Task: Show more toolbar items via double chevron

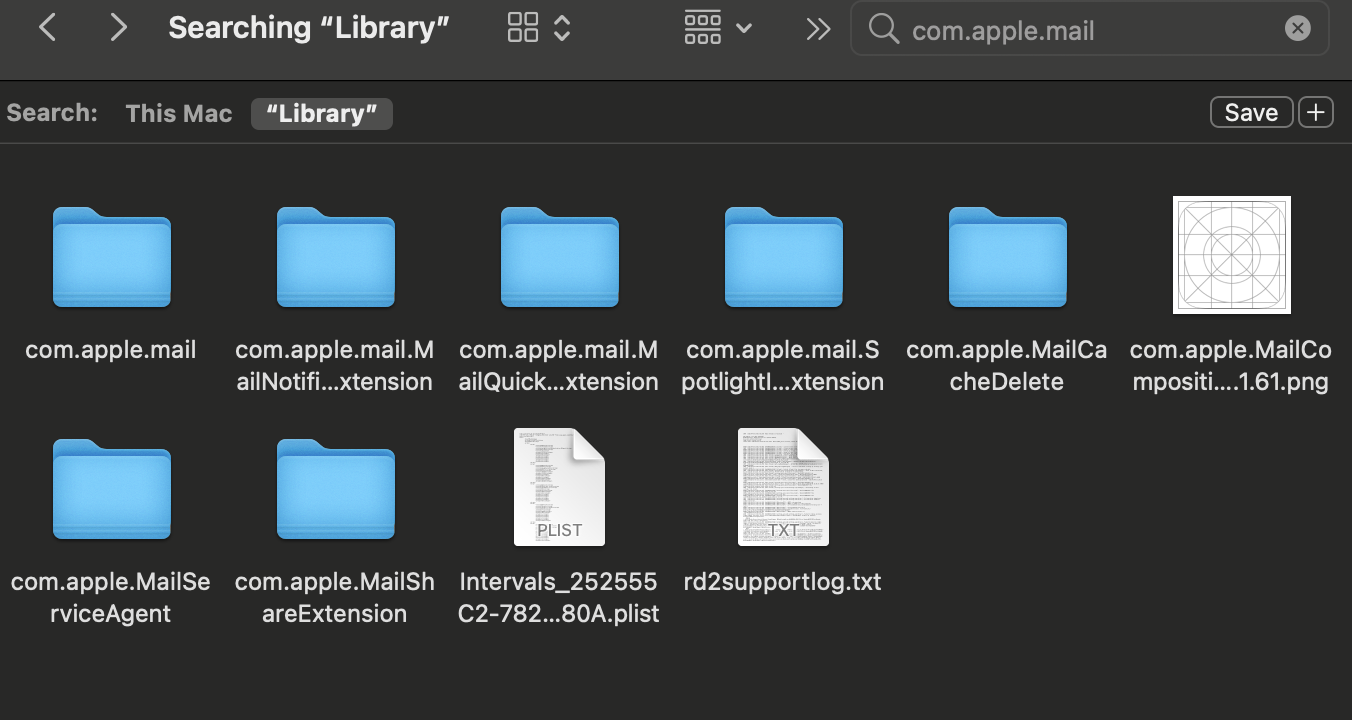Action: [818, 30]
